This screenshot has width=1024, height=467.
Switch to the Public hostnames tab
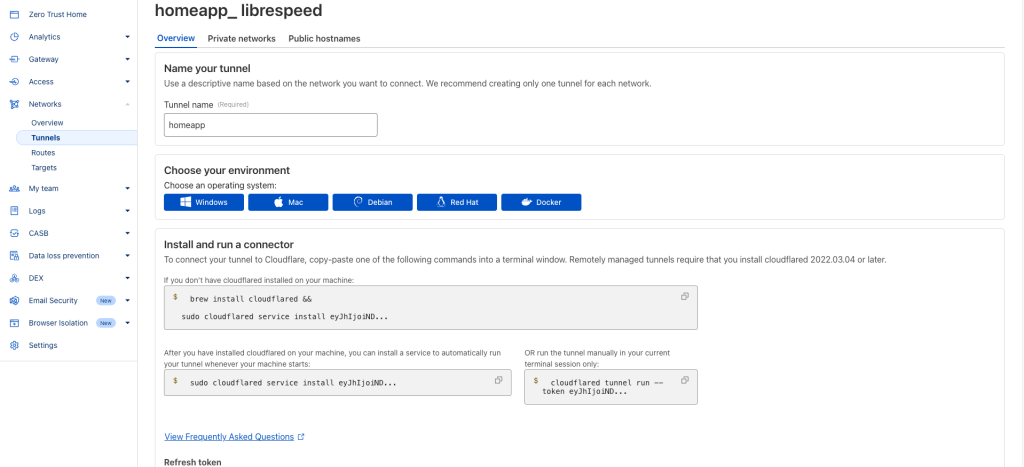[x=325, y=39]
